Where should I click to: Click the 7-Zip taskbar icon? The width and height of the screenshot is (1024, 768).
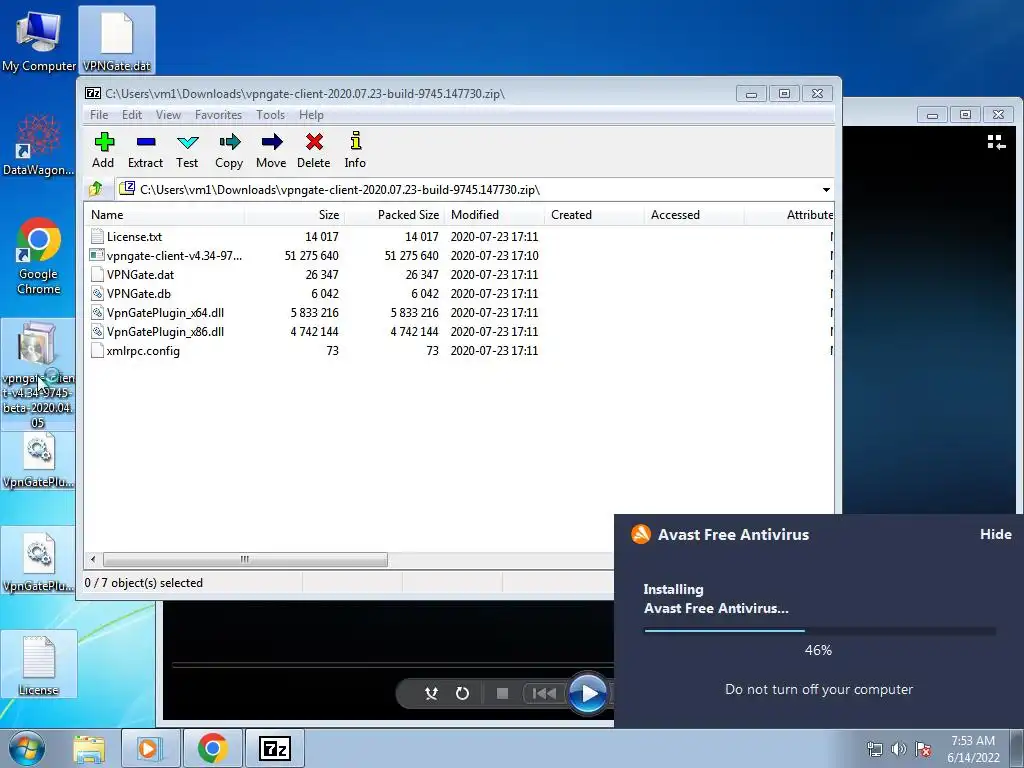274,748
